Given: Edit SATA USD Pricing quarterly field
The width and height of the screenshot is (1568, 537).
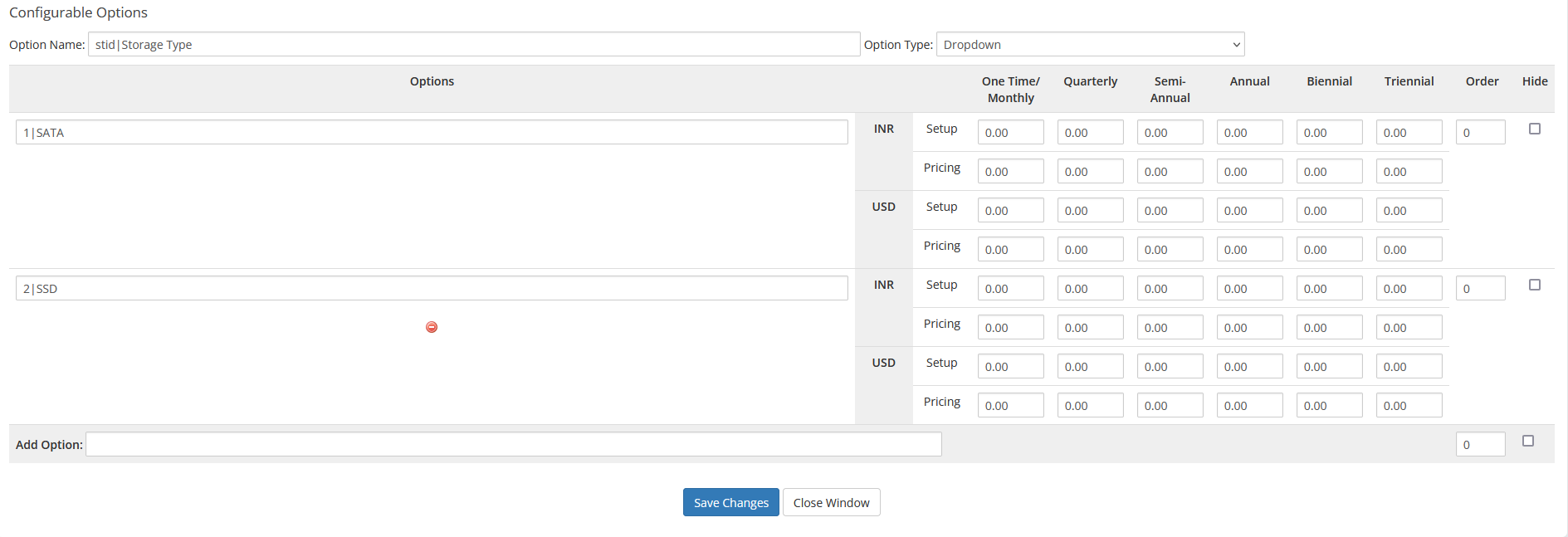Looking at the screenshot, I should click(1090, 249).
